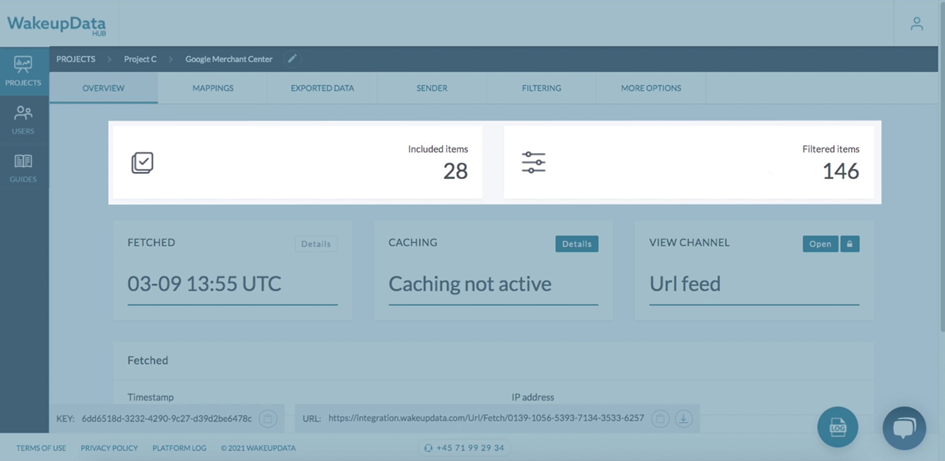Click the lock icon next to Open

coord(850,244)
